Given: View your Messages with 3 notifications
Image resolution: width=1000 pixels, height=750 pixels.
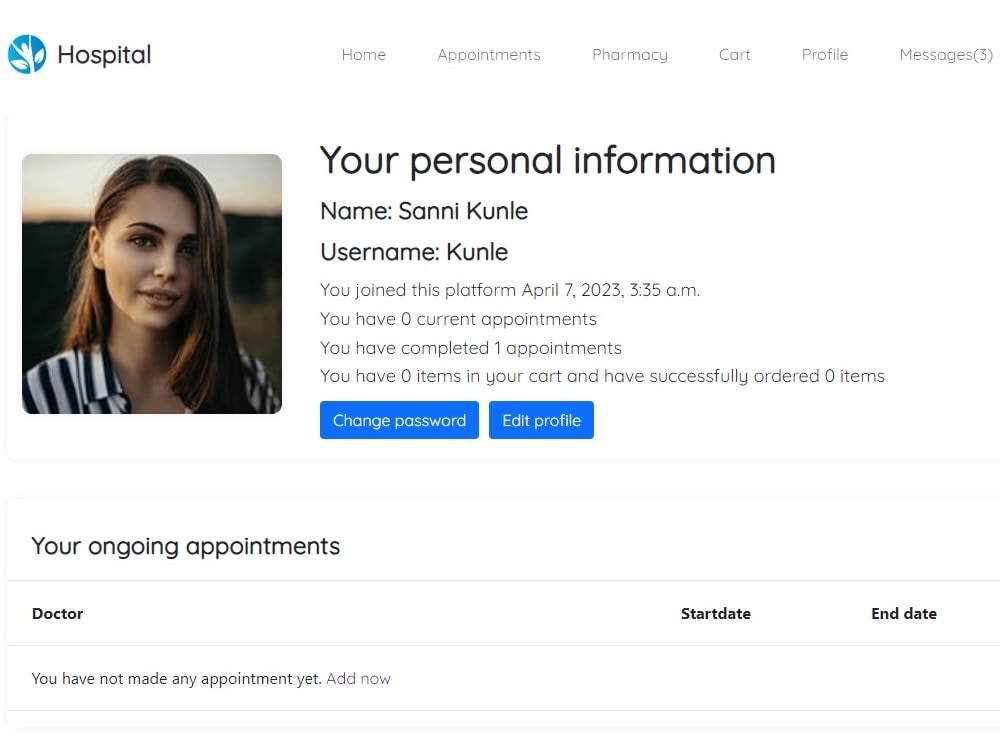Looking at the screenshot, I should [x=945, y=55].
